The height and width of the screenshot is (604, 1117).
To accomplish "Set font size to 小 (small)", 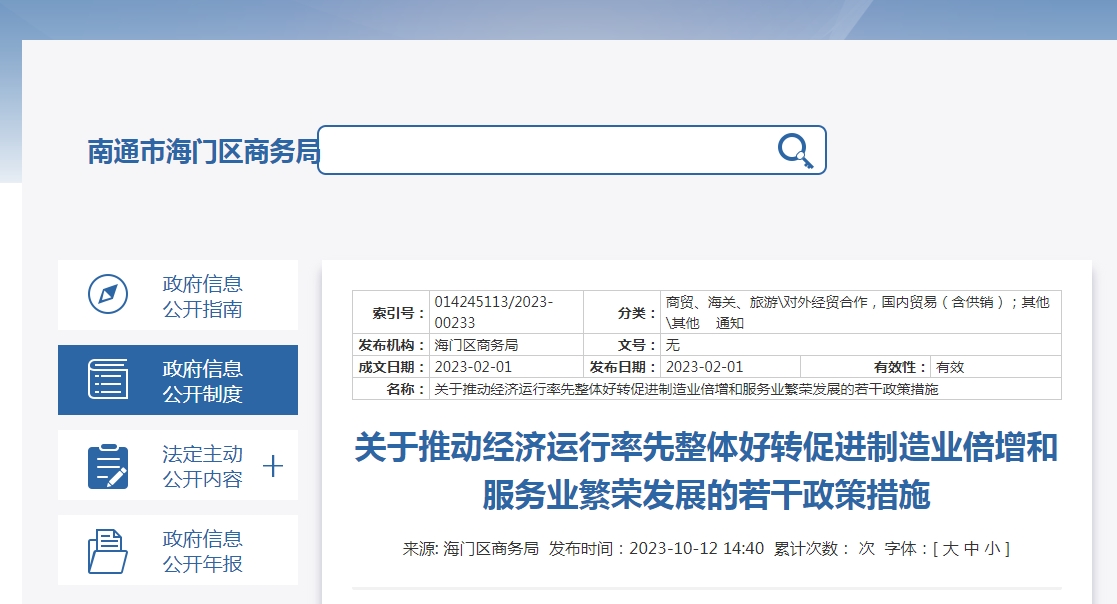I will click(x=991, y=548).
